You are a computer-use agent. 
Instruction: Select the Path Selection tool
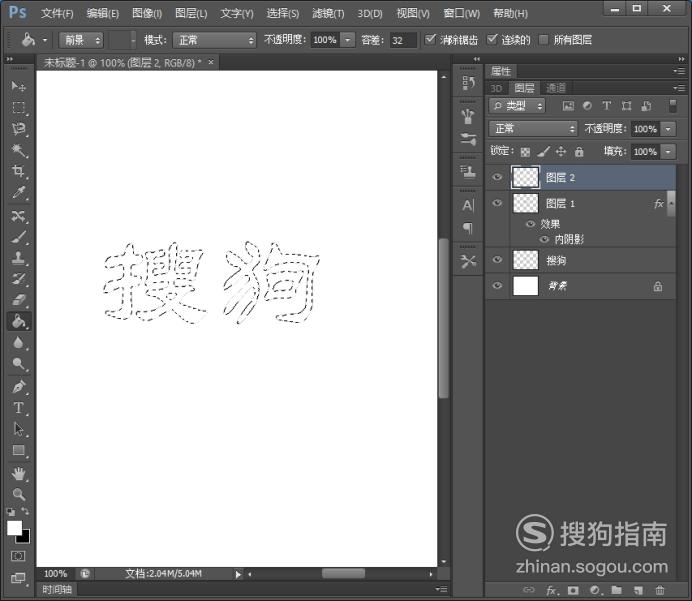18,429
